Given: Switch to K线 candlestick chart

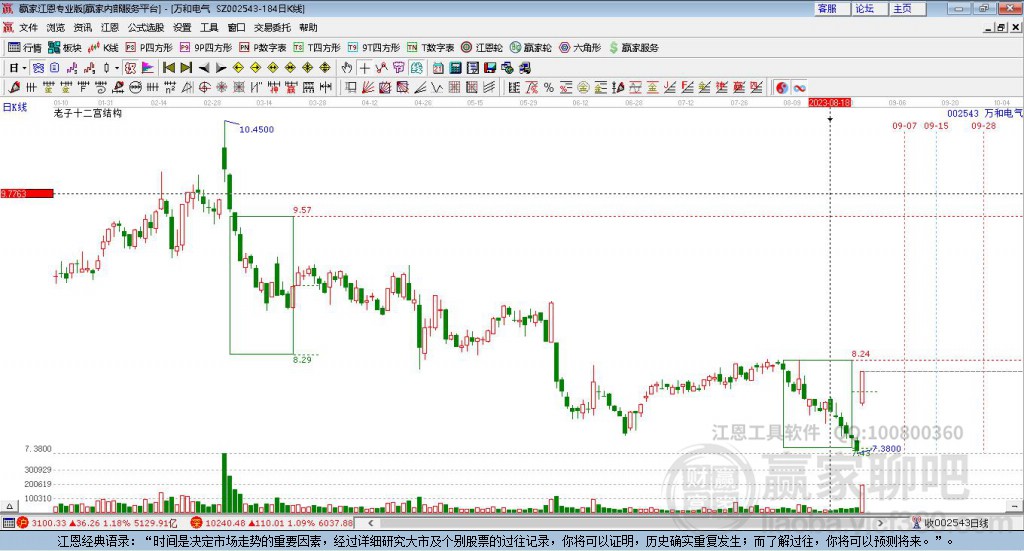Looking at the screenshot, I should (103, 48).
